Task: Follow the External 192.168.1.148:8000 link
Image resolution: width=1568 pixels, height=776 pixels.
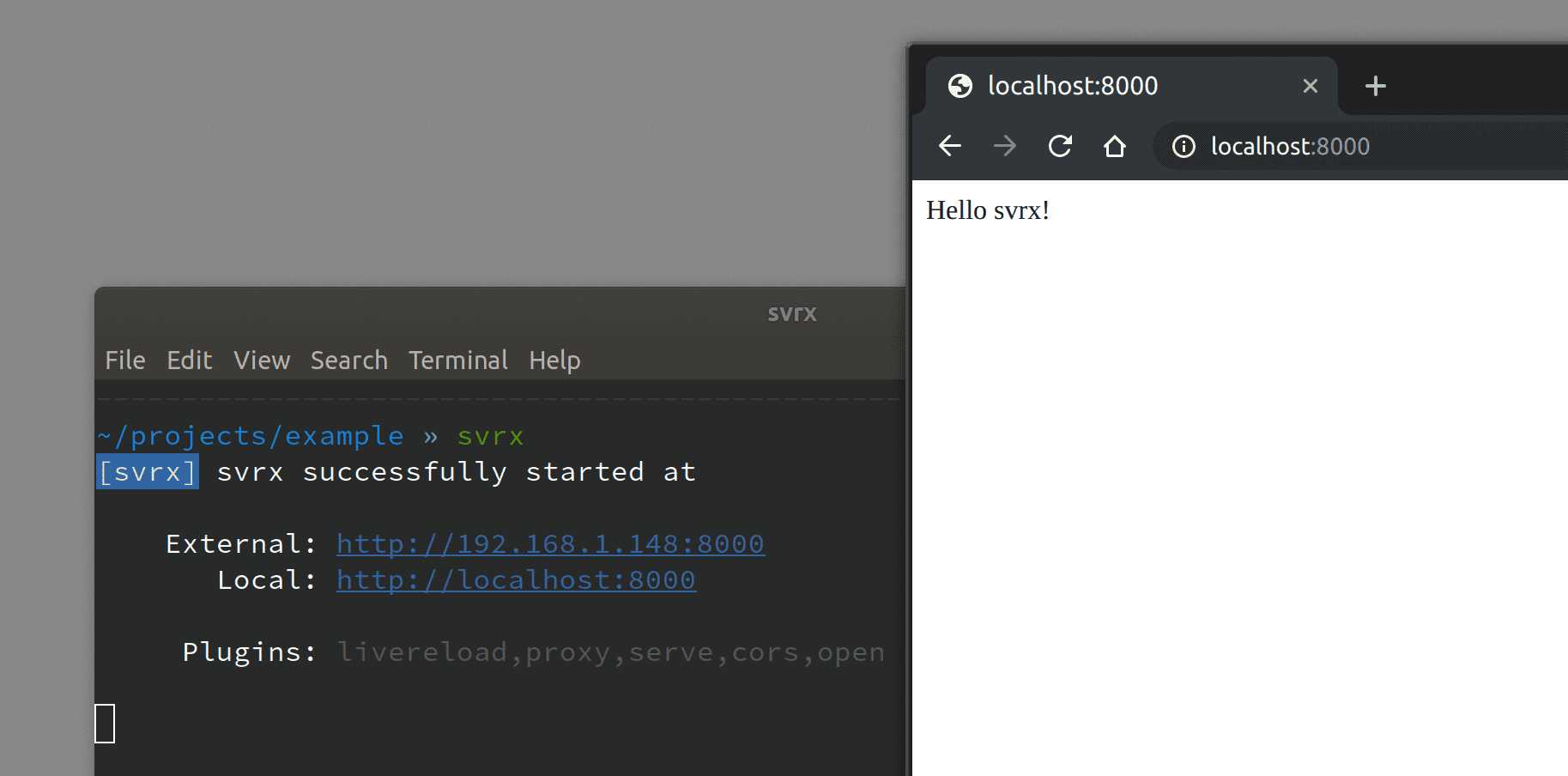Action: pyautogui.click(x=550, y=543)
